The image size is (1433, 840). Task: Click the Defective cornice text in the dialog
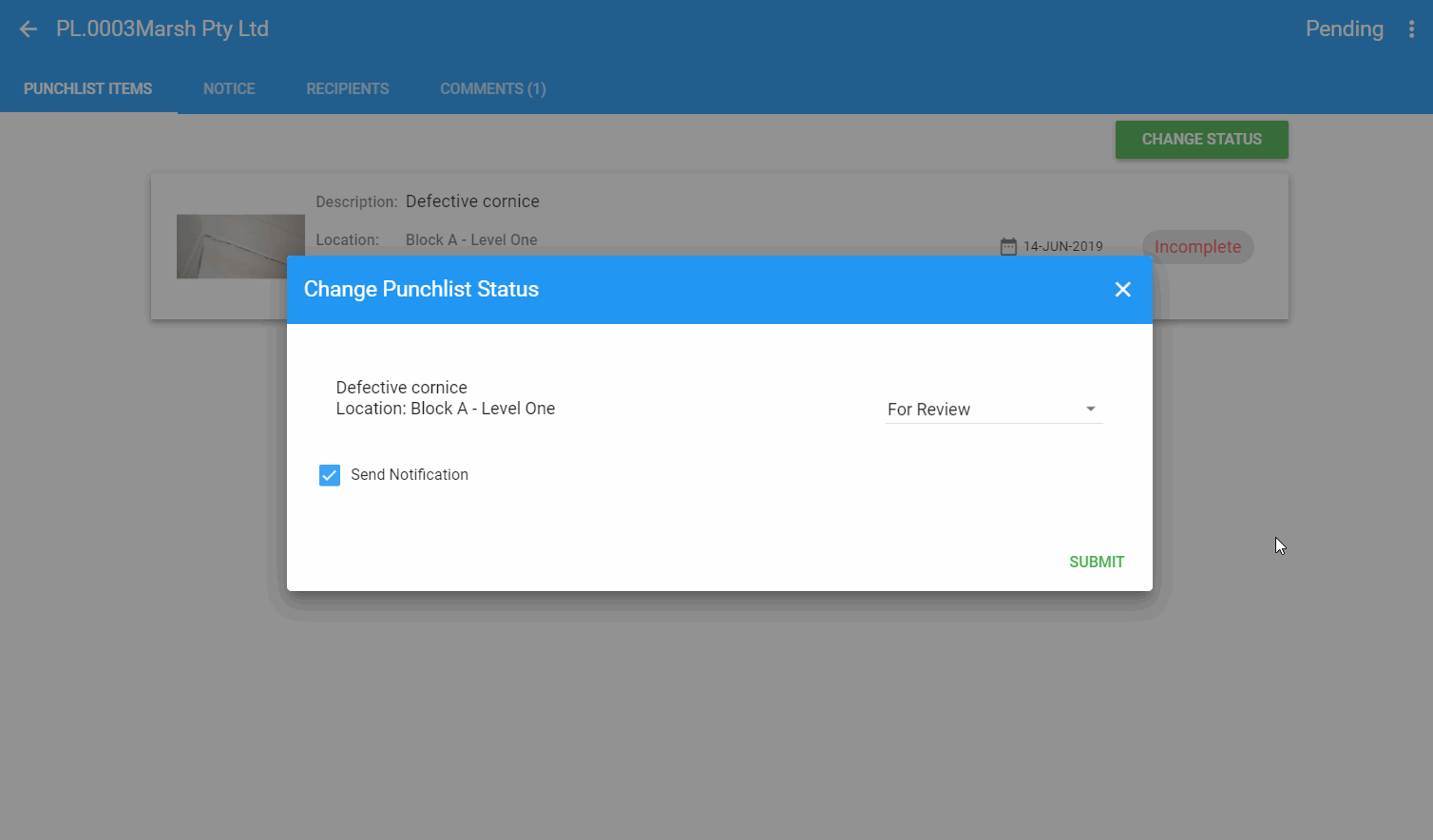tap(401, 388)
